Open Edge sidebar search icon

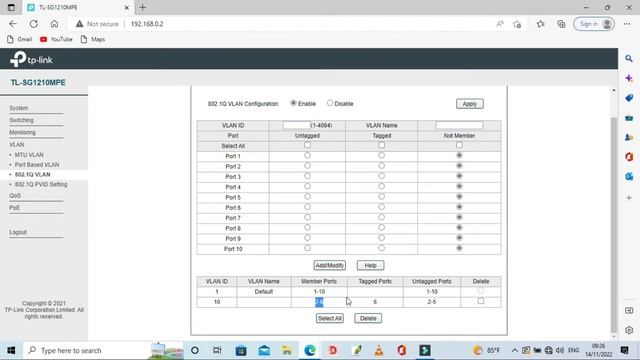[x=629, y=59]
